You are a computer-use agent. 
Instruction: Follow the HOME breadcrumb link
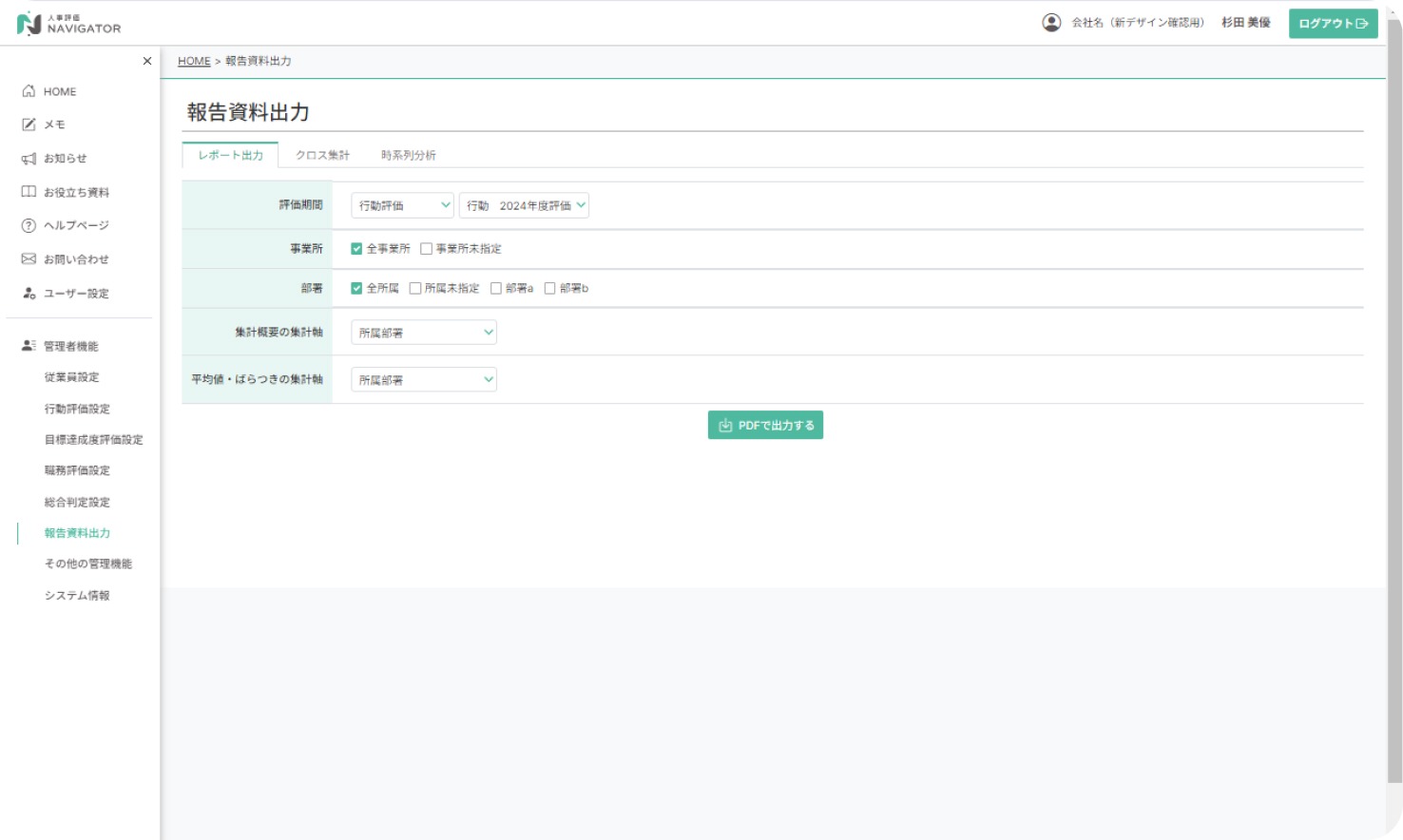click(x=194, y=61)
